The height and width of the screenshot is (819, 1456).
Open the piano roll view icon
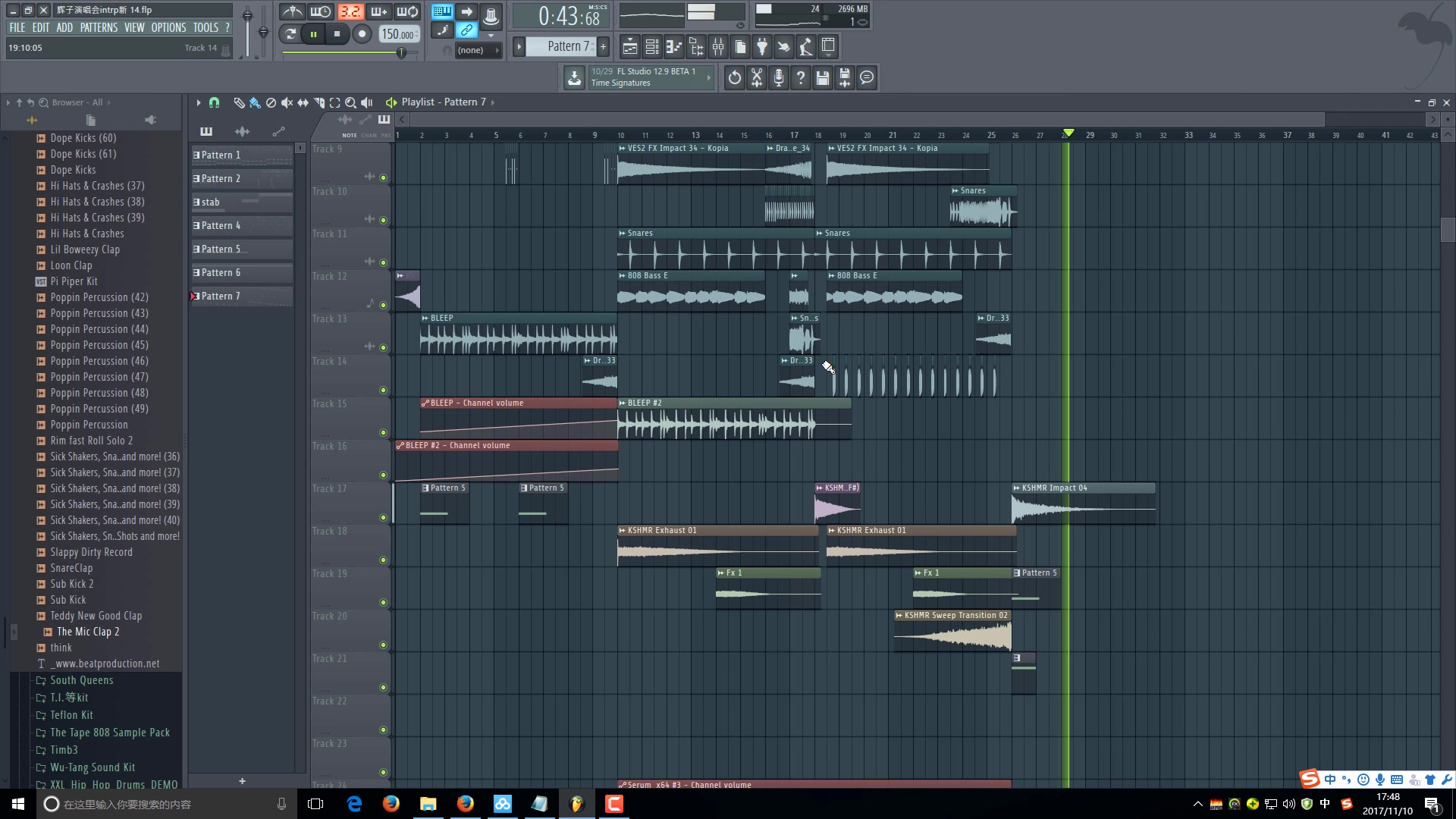(673, 47)
